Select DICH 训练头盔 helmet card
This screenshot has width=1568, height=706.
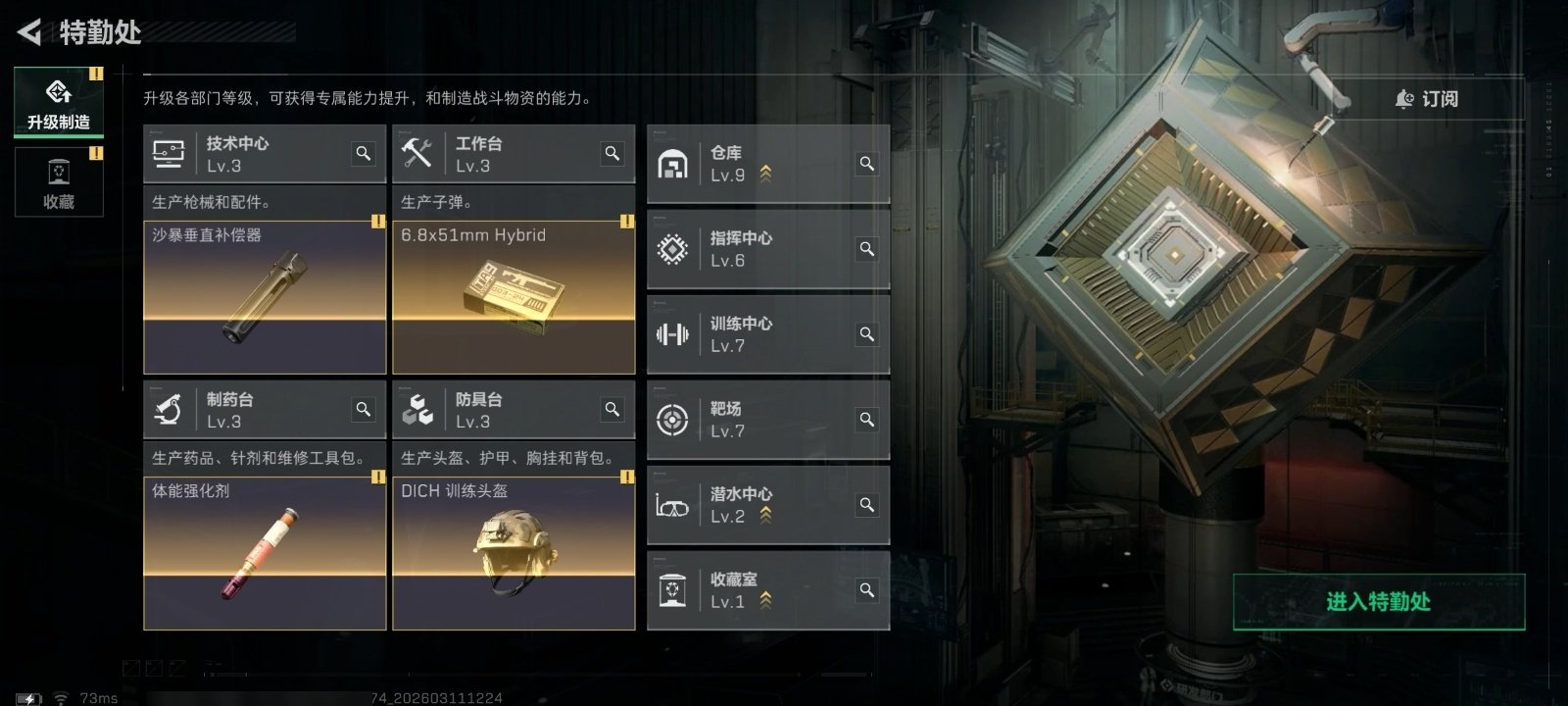point(514,553)
